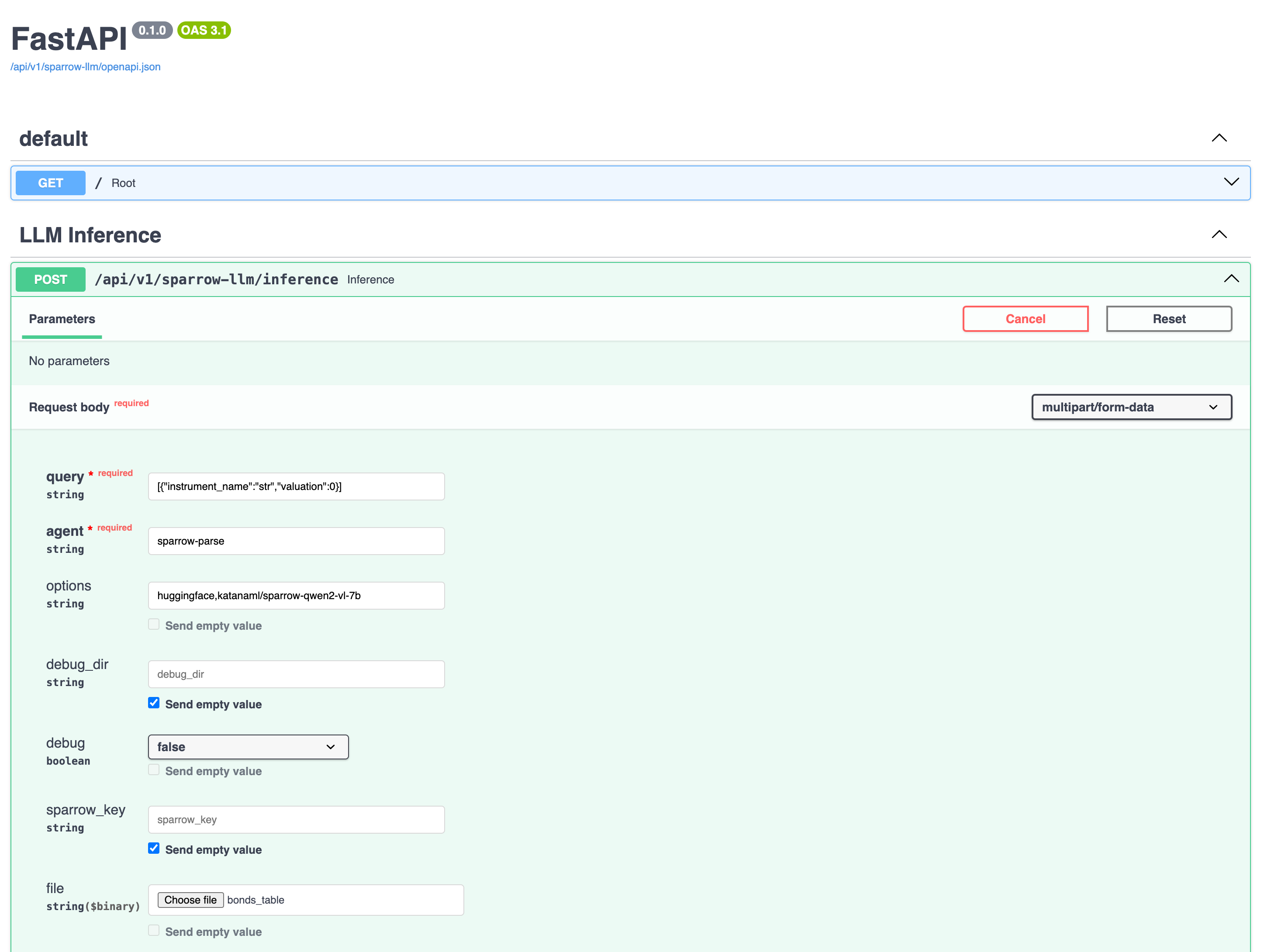The height and width of the screenshot is (952, 1264).
Task: Open the multipart/form-data content type dropdown
Action: 1131,407
